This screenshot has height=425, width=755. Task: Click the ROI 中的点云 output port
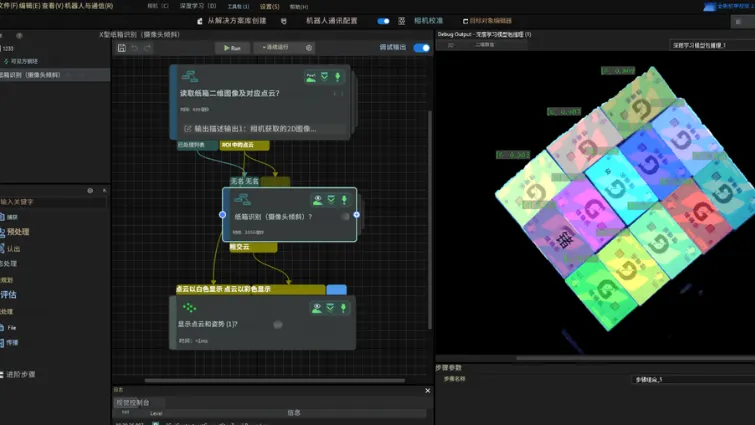click(244, 145)
